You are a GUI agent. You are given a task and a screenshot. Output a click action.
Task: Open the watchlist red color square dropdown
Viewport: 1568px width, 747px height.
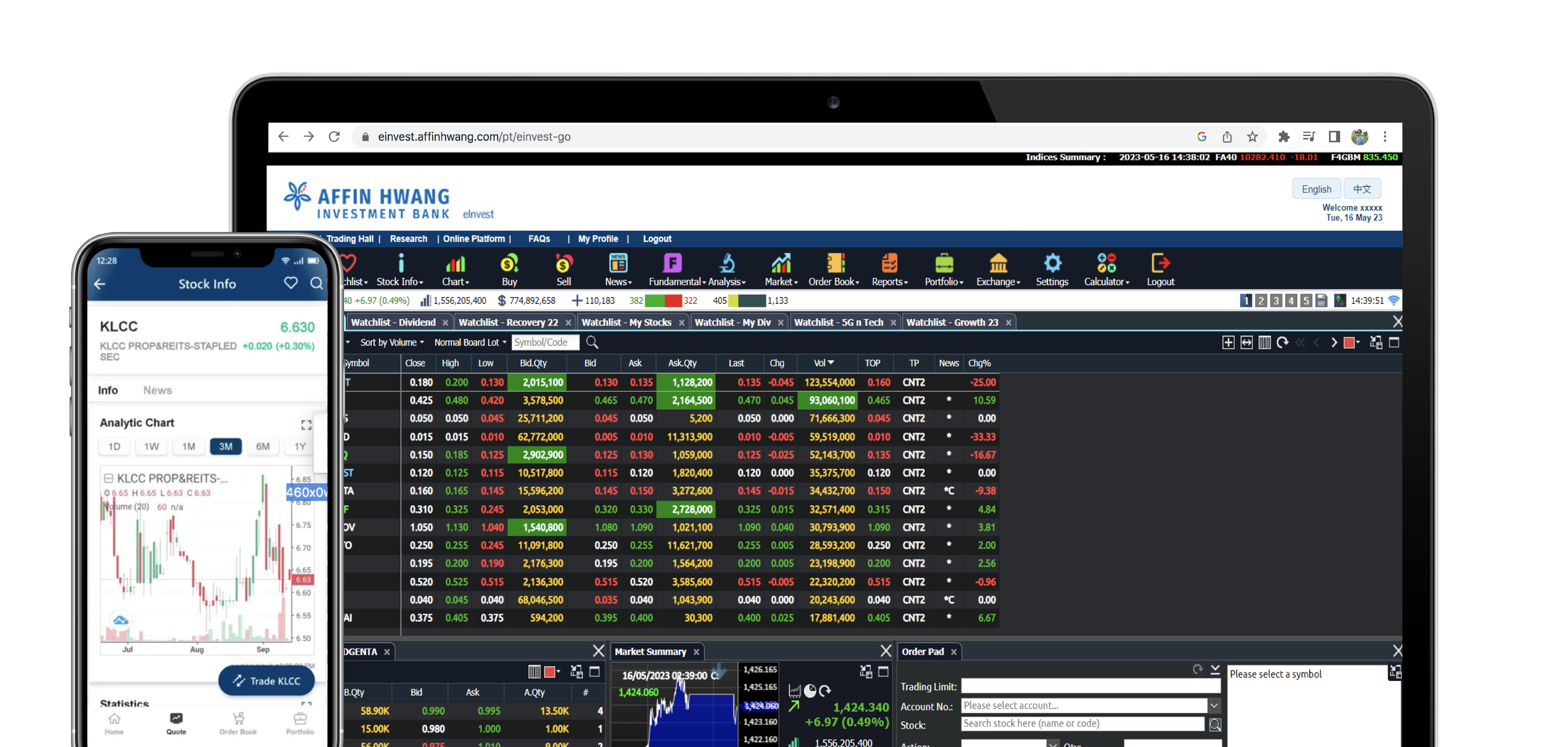click(1352, 342)
